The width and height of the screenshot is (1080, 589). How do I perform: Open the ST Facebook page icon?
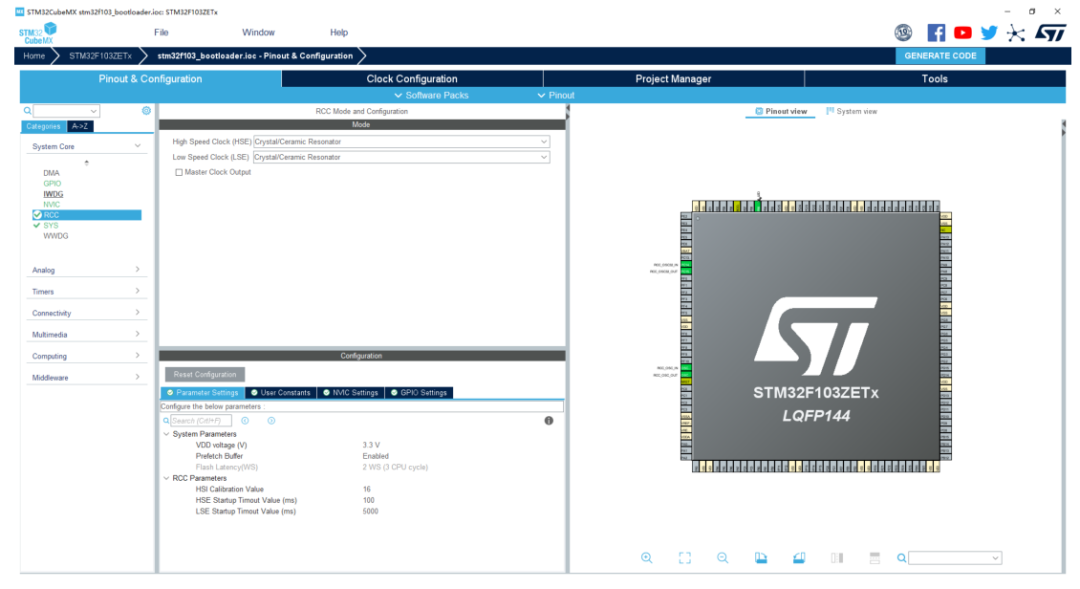coord(936,32)
